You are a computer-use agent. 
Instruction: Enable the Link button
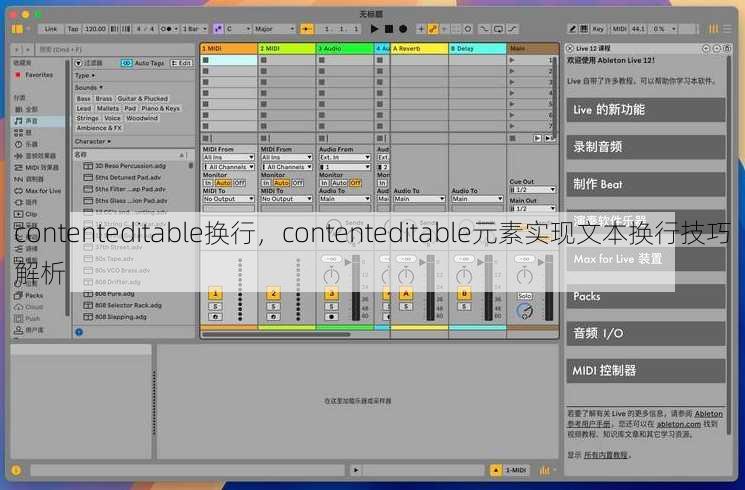pyautogui.click(x=50, y=29)
